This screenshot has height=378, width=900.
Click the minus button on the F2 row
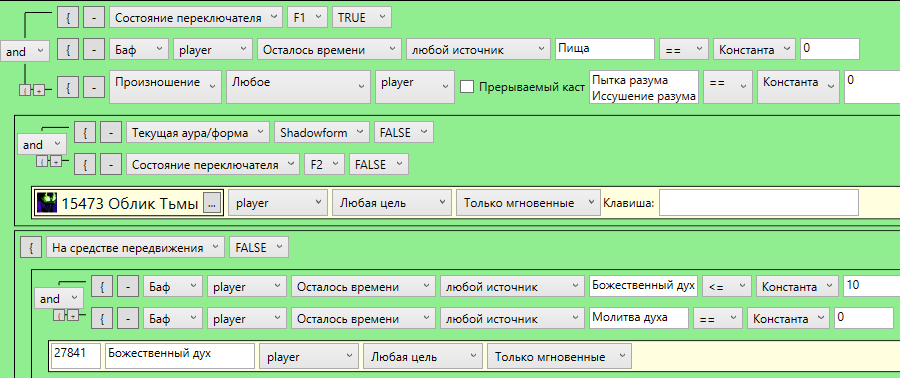pos(111,165)
